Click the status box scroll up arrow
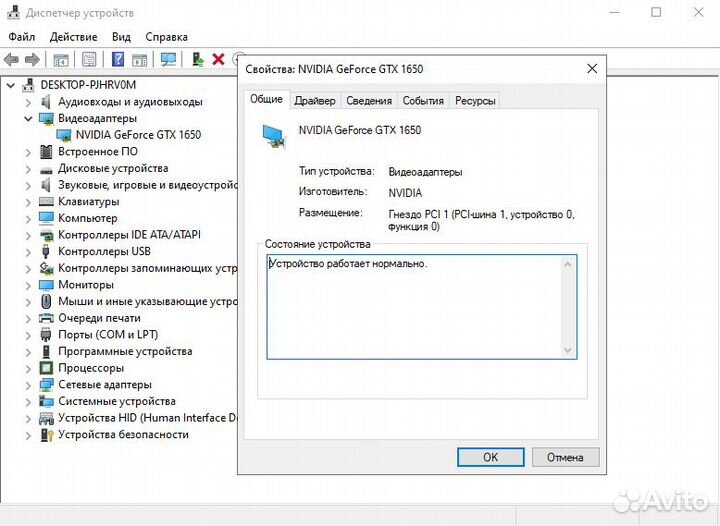 568,265
